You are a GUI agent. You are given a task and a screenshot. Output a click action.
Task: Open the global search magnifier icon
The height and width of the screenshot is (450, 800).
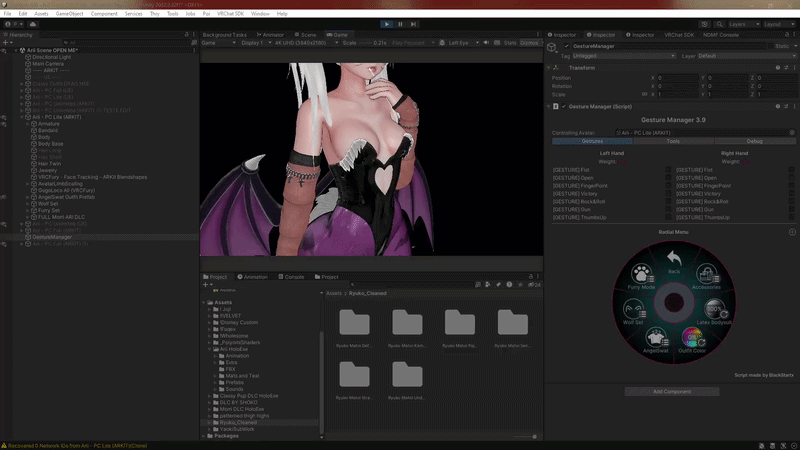(x=719, y=24)
